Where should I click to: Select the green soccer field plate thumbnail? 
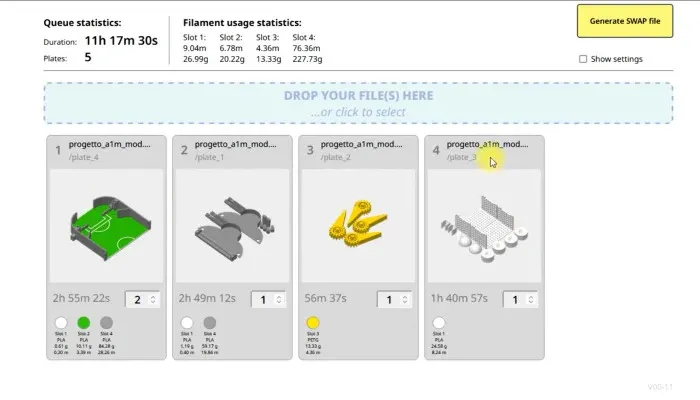pyautogui.click(x=106, y=226)
